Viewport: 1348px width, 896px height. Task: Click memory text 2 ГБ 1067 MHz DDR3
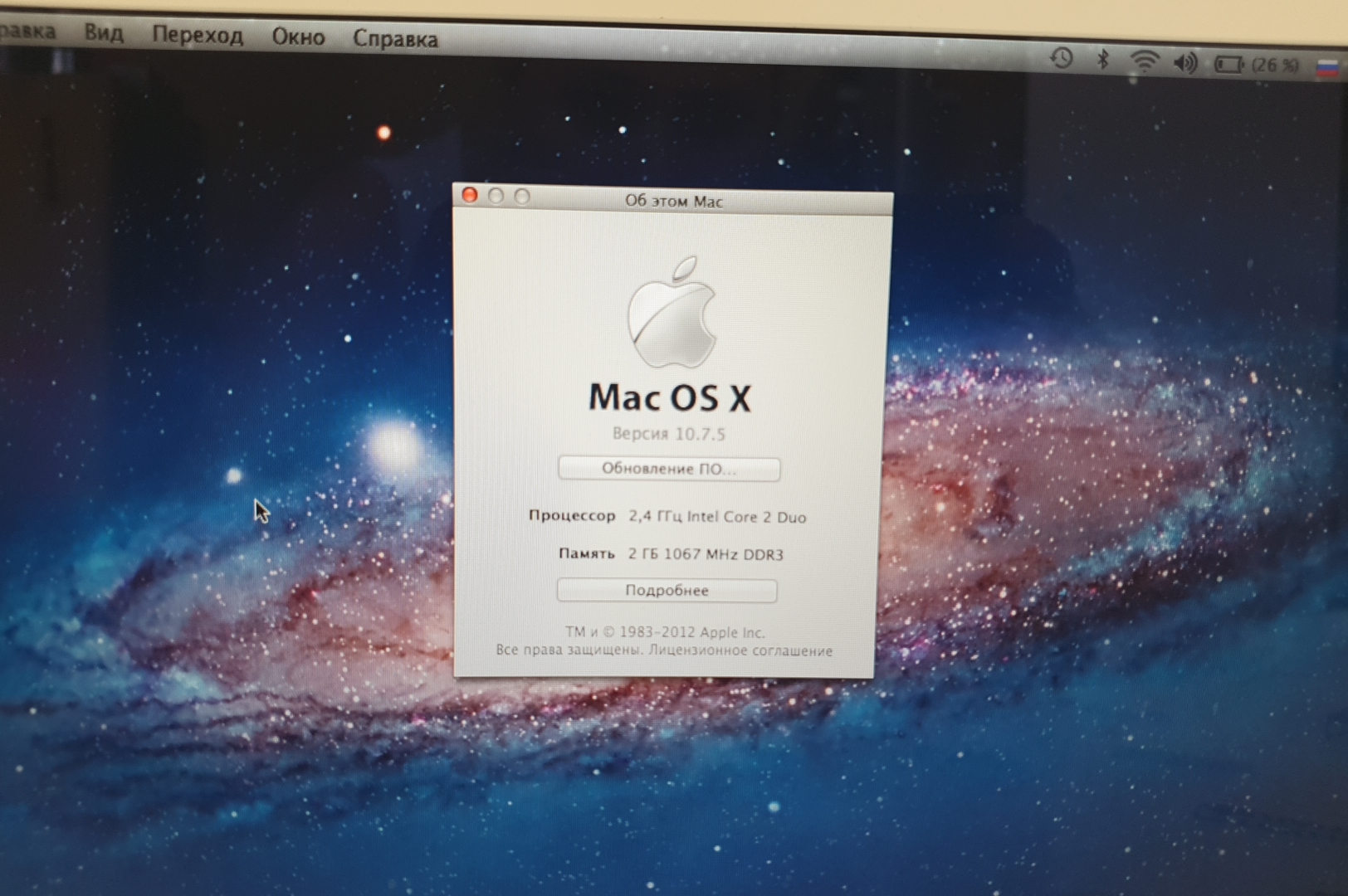[x=706, y=553]
